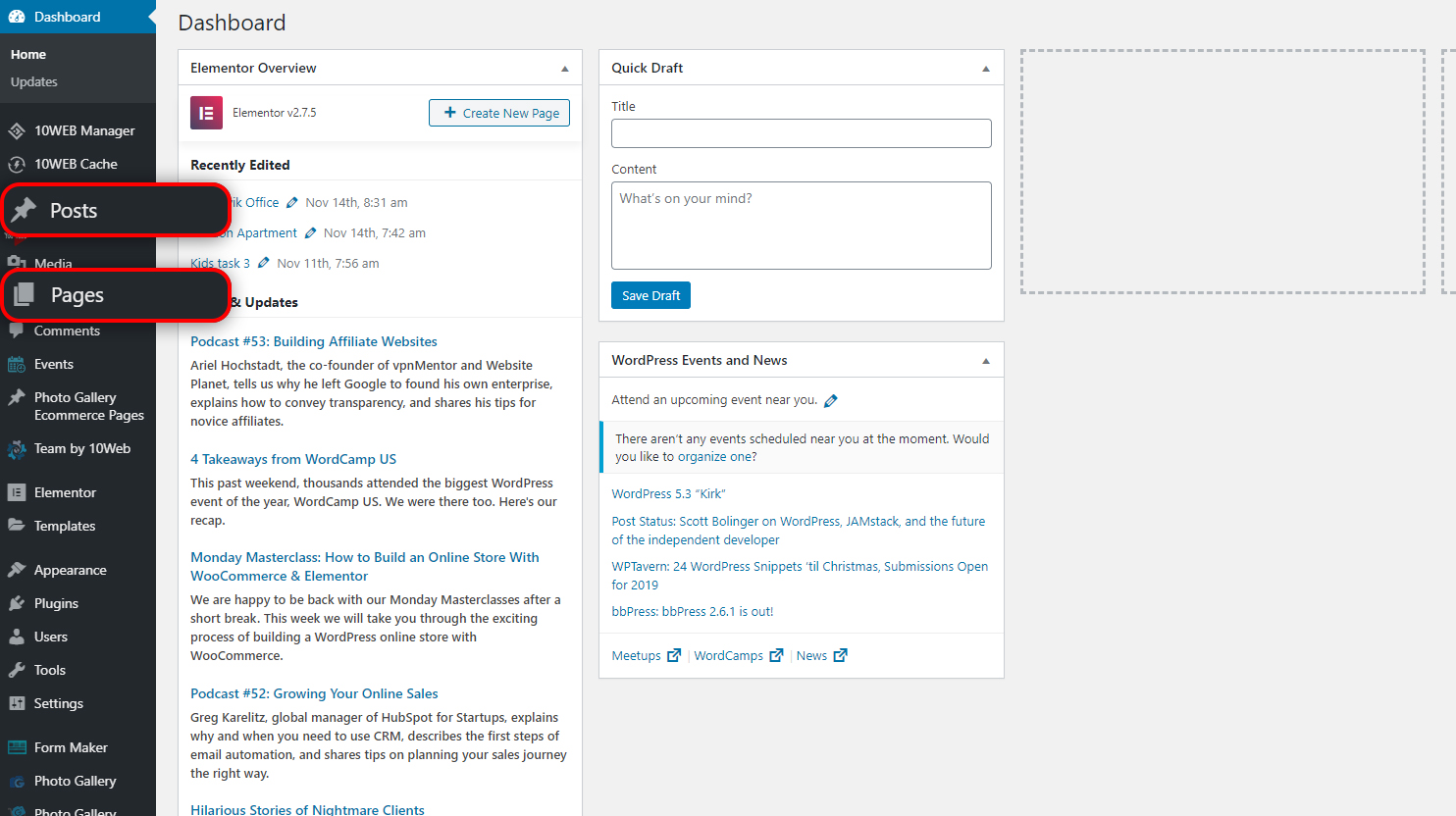Go to the Updates submenu item
1456x816 pixels.
[34, 81]
